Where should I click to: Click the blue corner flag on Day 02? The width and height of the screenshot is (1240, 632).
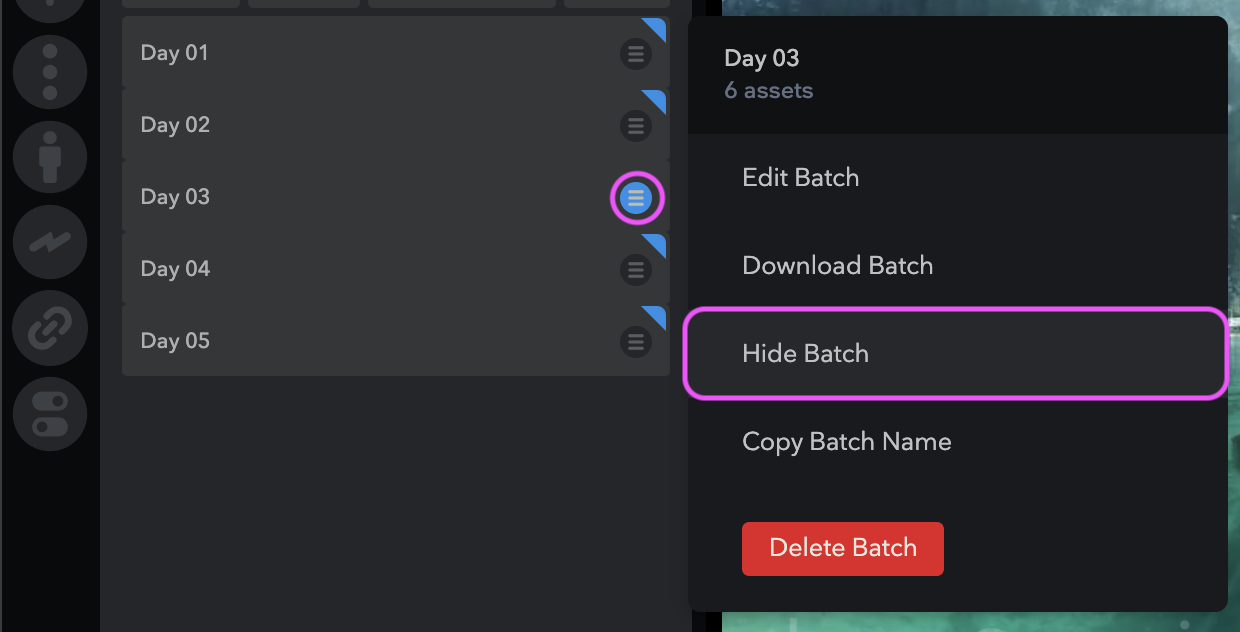(658, 98)
